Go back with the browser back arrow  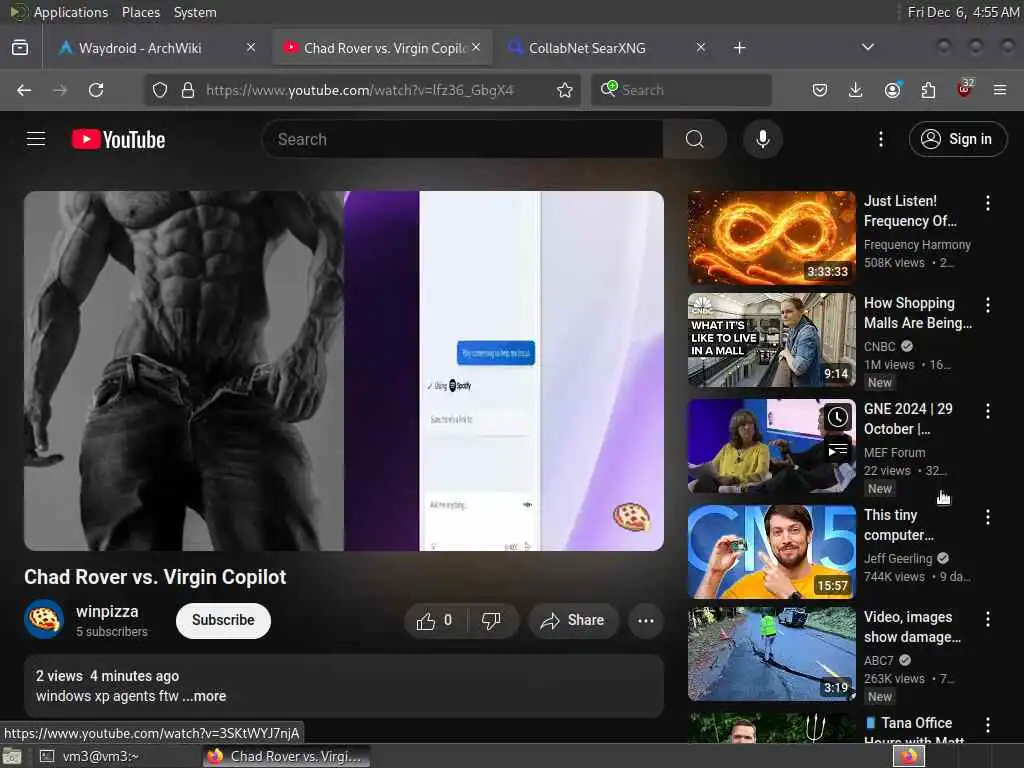(24, 90)
